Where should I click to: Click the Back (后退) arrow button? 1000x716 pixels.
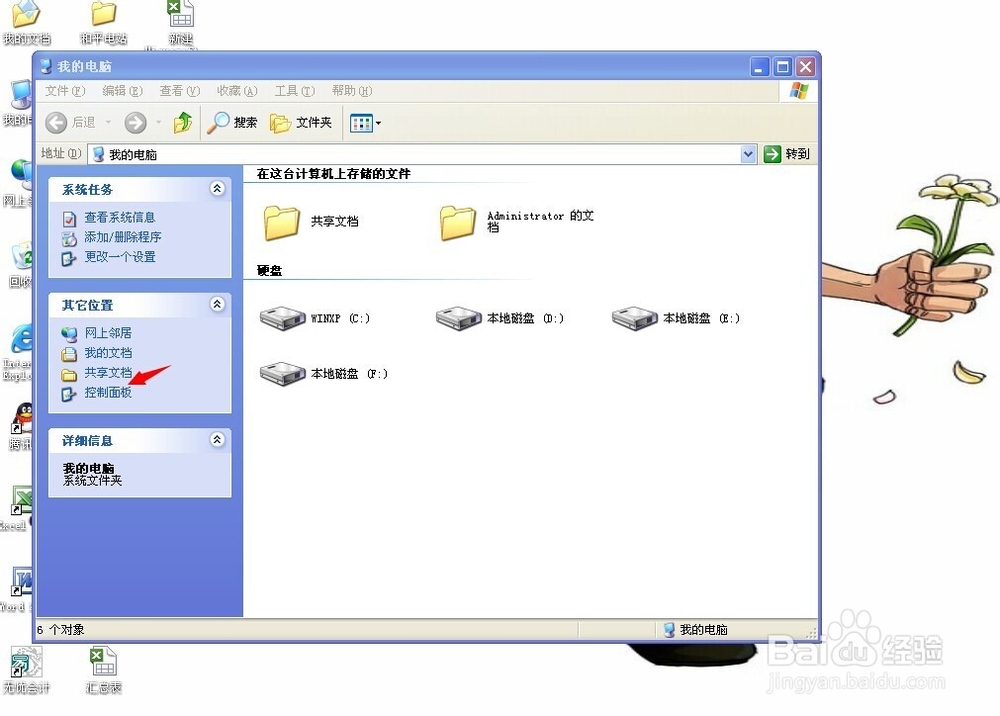[x=56, y=122]
